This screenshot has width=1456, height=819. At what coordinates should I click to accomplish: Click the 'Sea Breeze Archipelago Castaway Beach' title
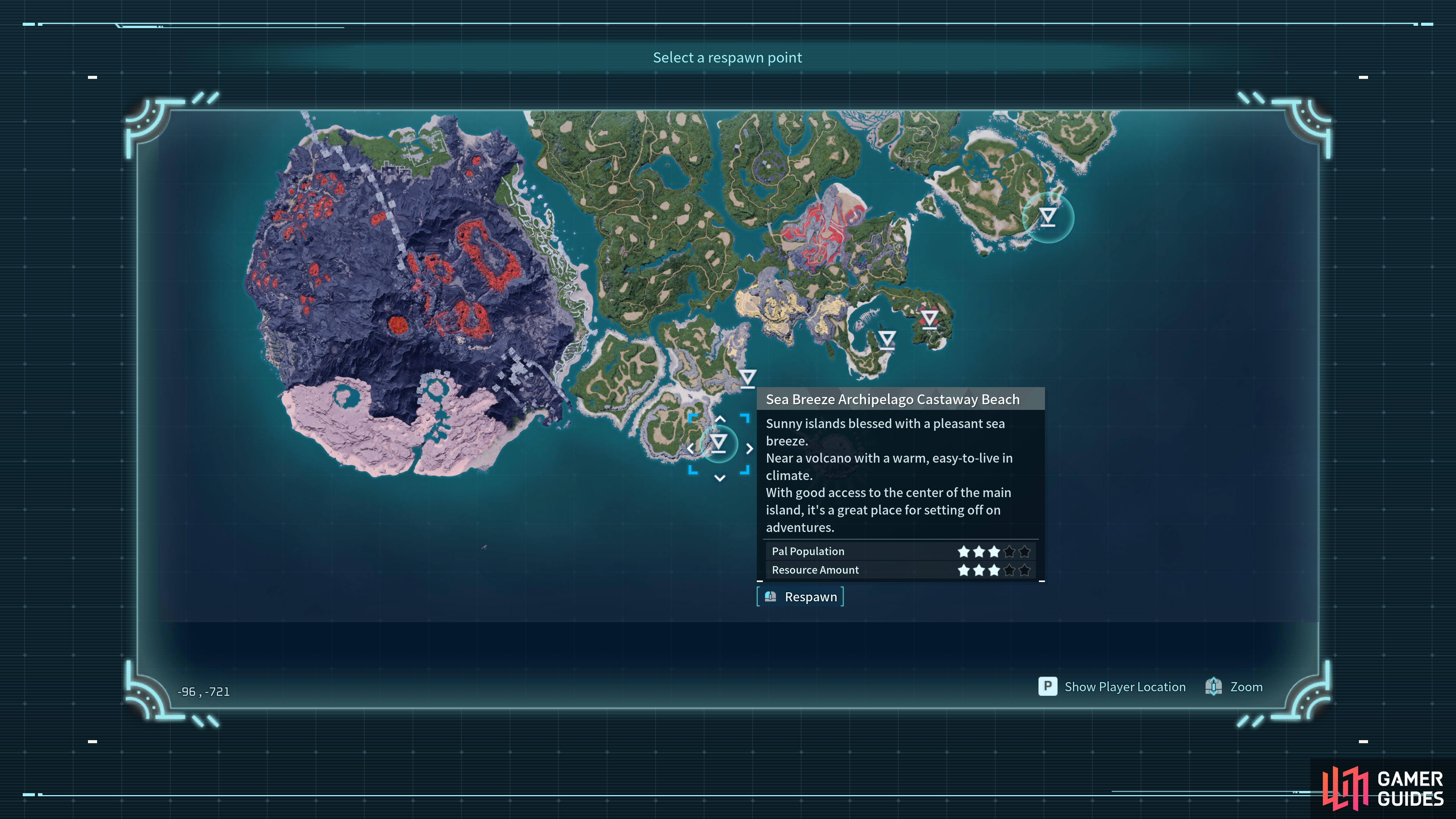pos(893,400)
